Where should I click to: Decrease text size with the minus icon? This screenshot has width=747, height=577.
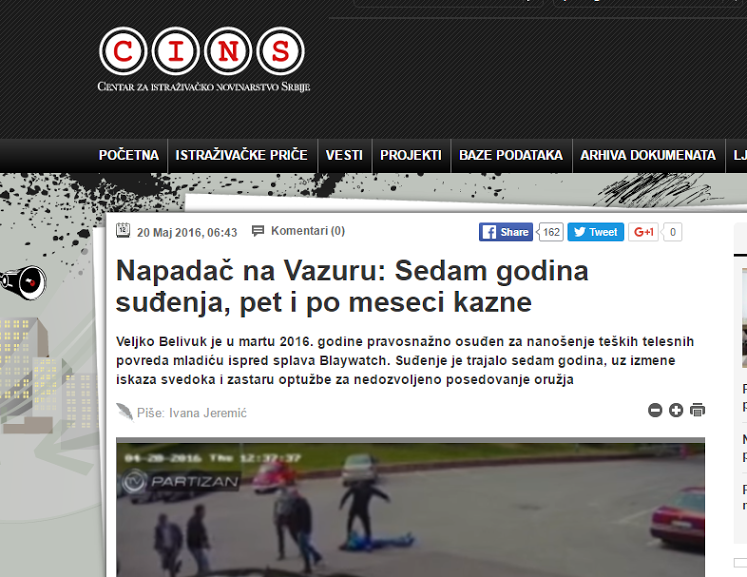655,410
